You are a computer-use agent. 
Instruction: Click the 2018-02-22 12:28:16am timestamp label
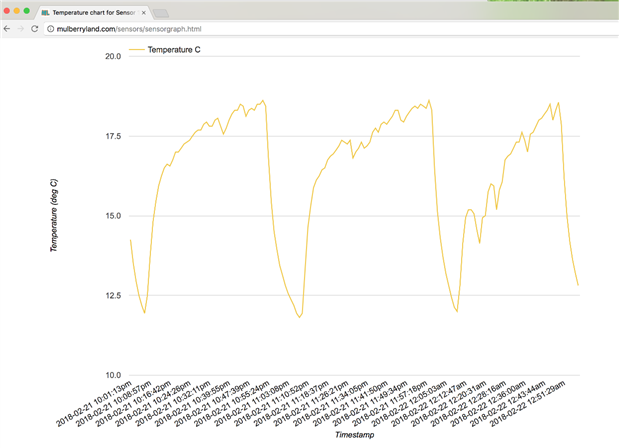(469, 404)
